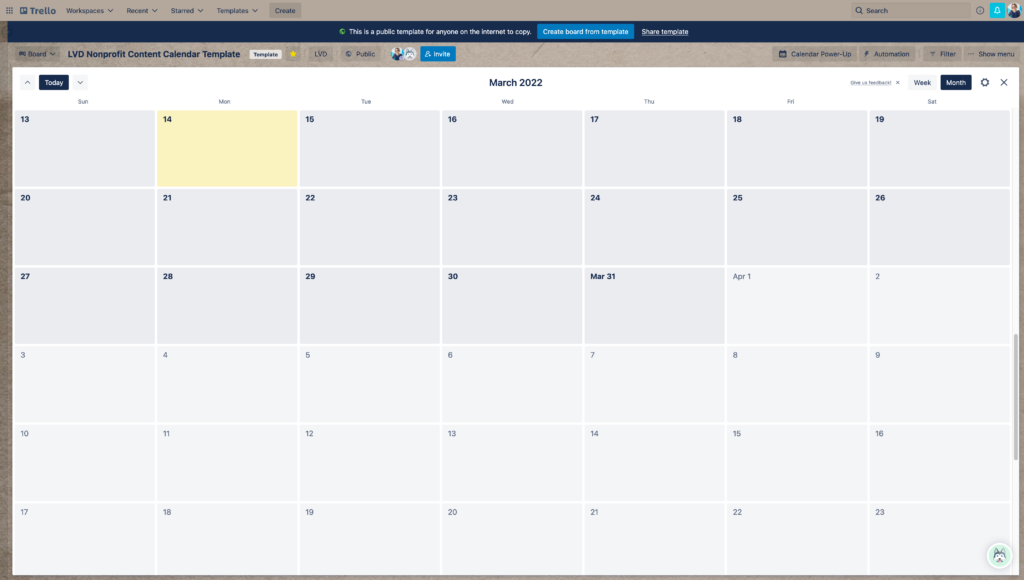Image resolution: width=1024 pixels, height=580 pixels.
Task: Open the information icon in header
Action: (x=980, y=10)
